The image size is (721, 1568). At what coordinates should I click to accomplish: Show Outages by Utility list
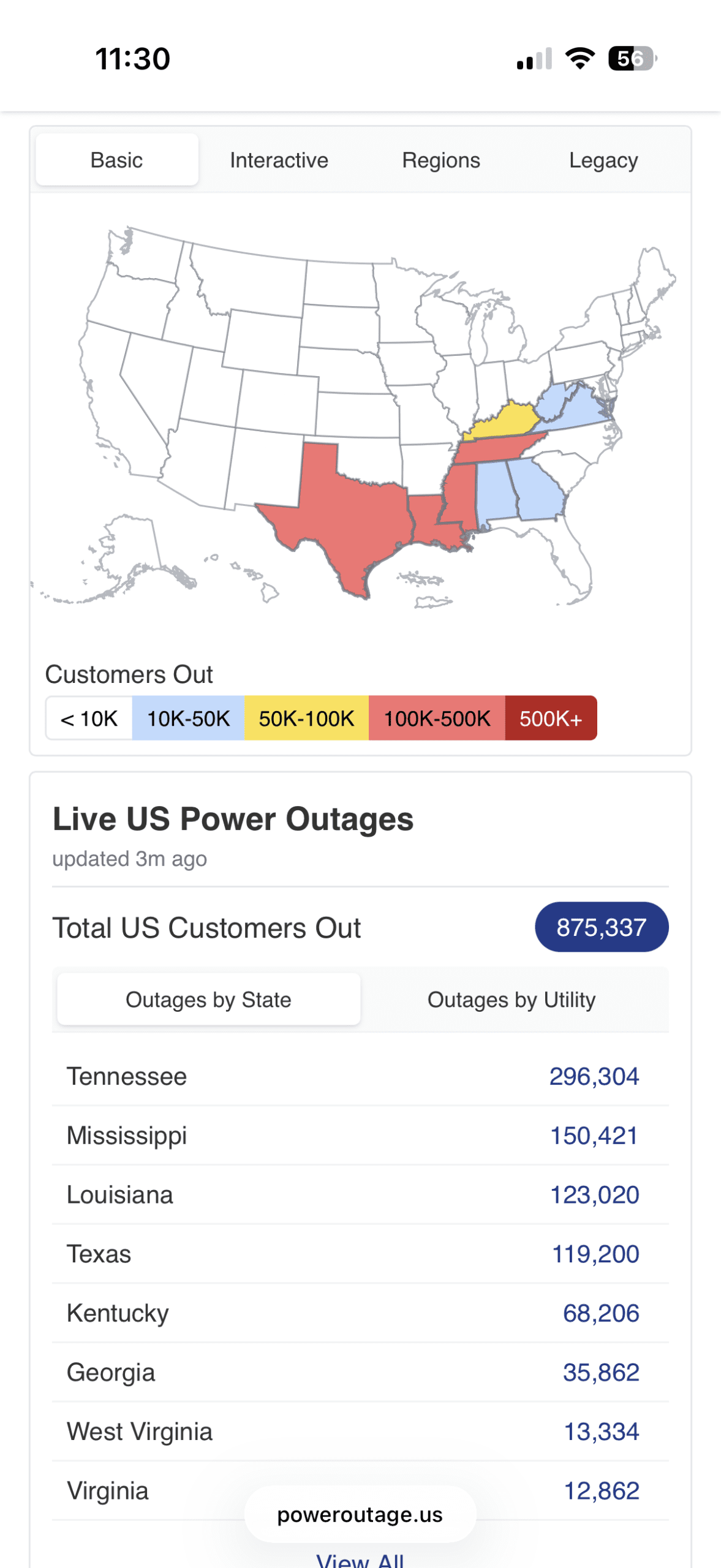(x=511, y=1000)
